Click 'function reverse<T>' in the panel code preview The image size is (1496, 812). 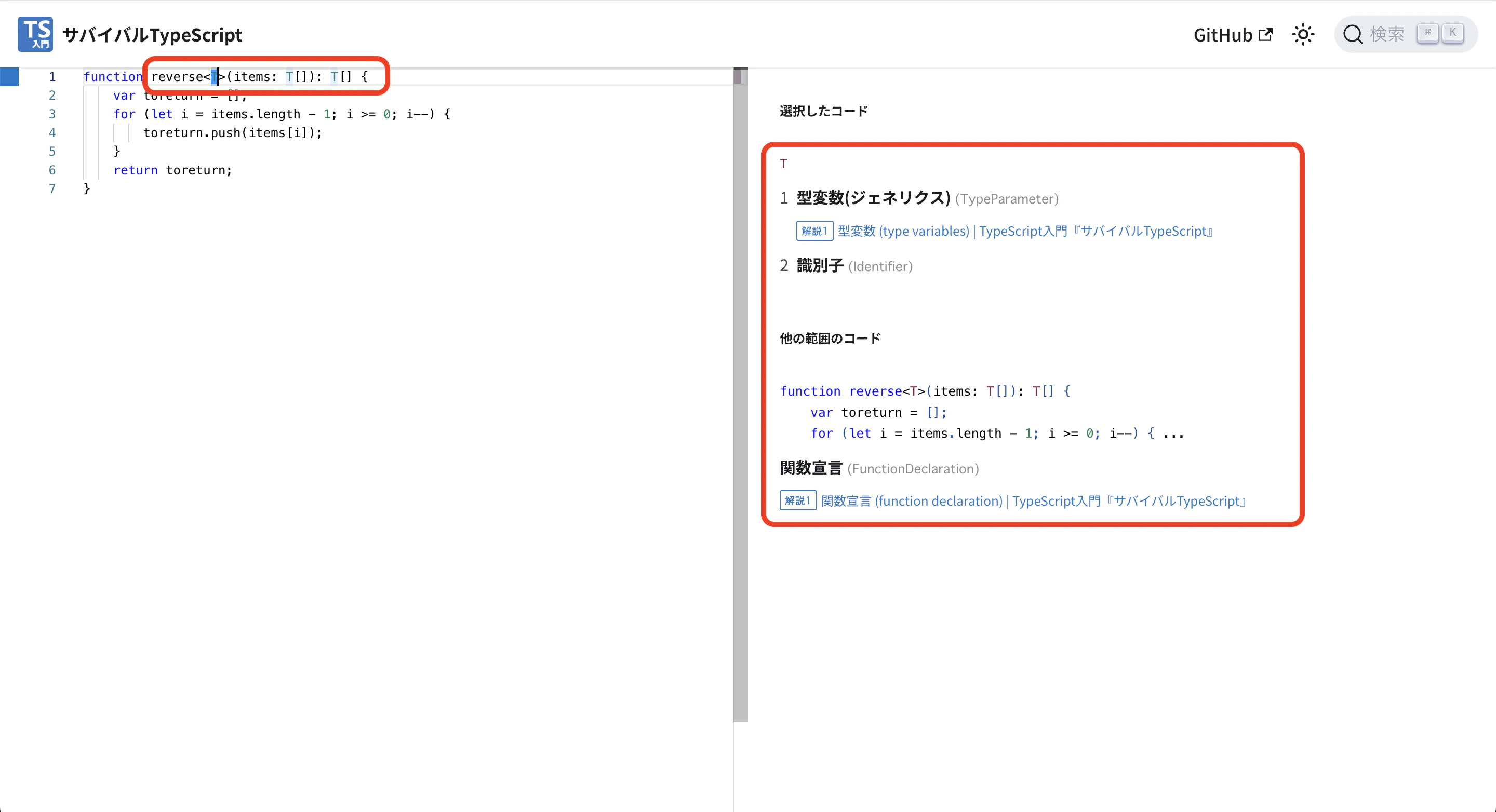(x=852, y=391)
